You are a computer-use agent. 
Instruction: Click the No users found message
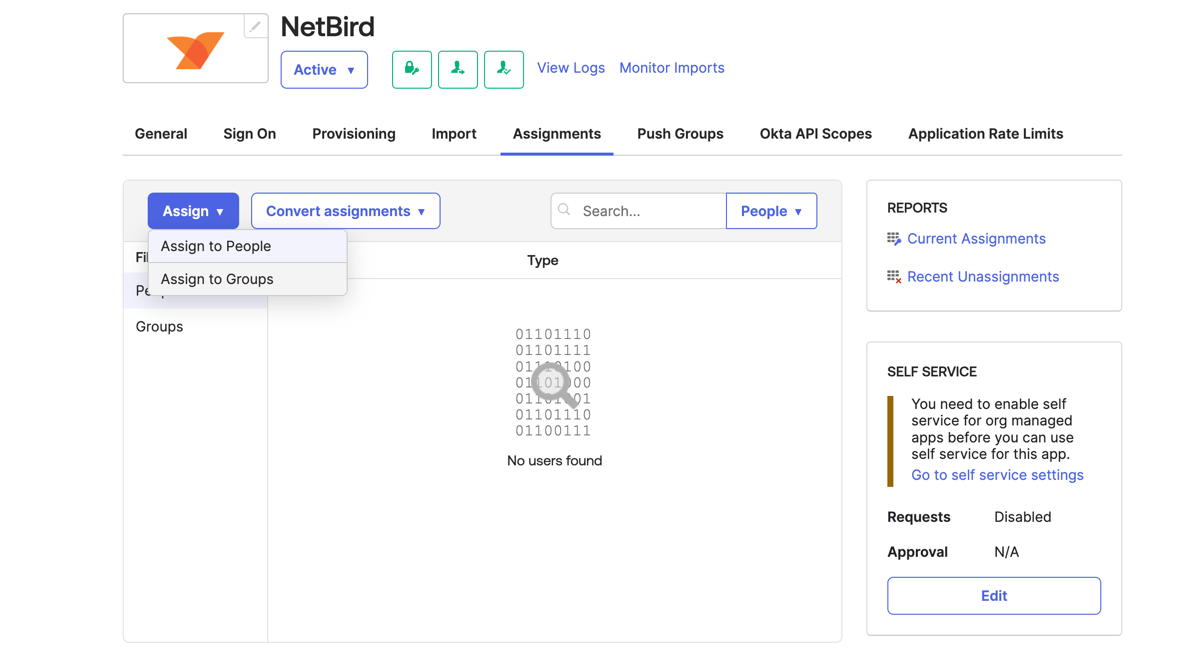click(x=555, y=461)
